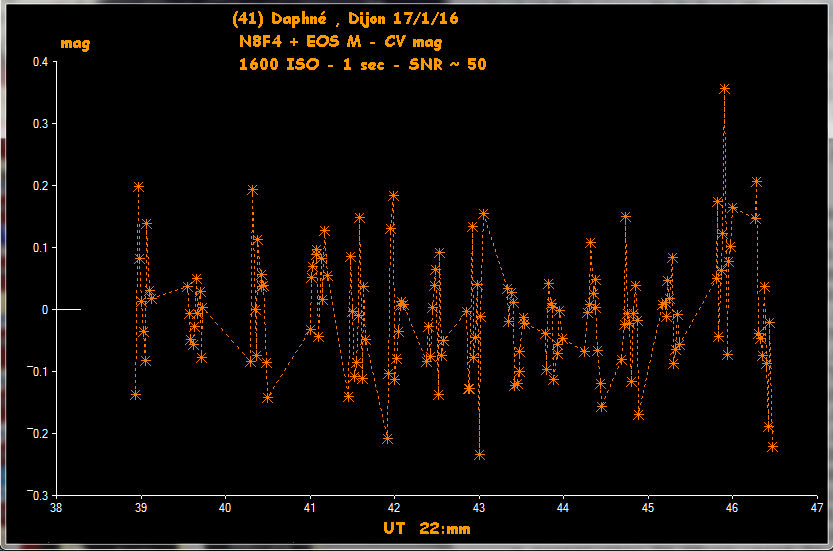Click the "UT 22:mm" x-axis label
833x551 pixels.
pos(425,527)
